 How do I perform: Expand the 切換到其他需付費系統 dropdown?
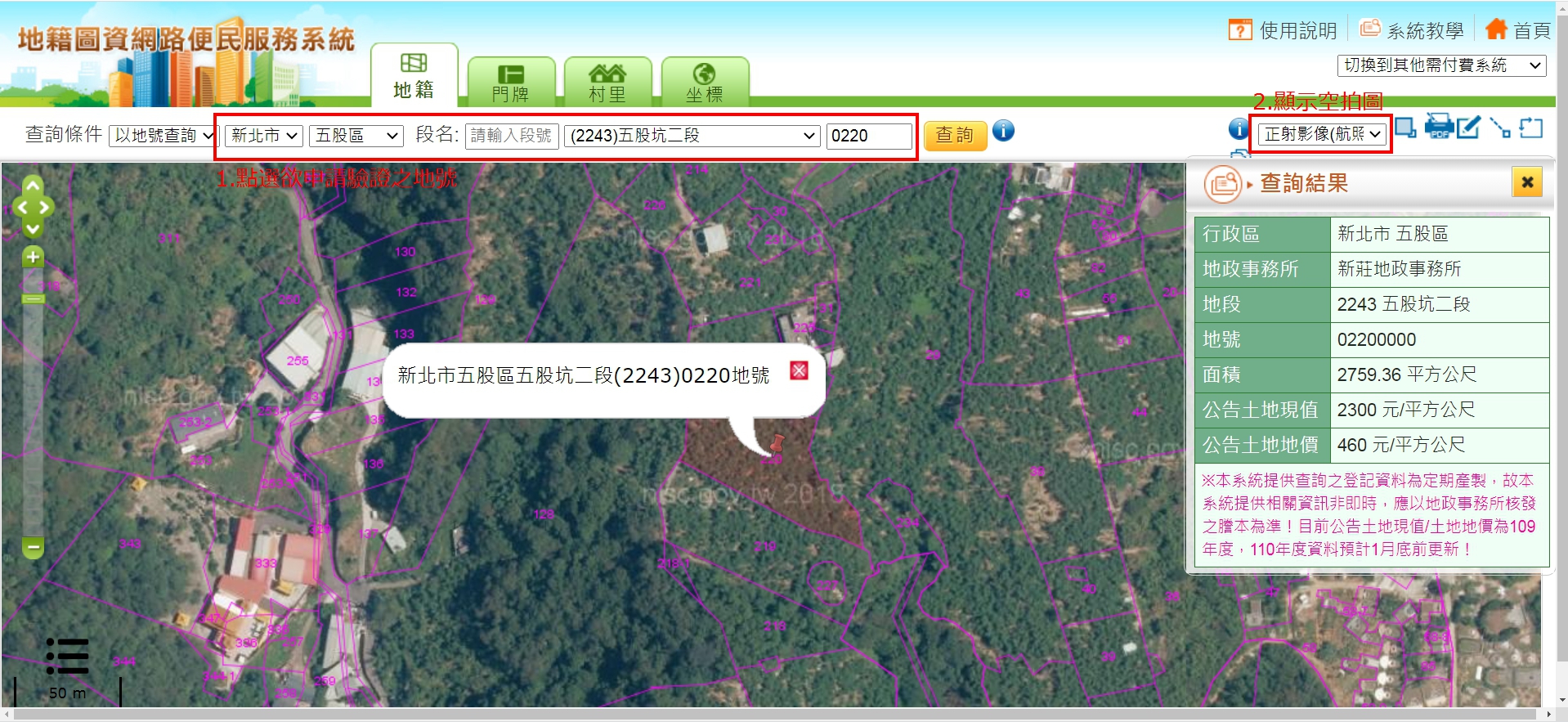click(x=1441, y=65)
